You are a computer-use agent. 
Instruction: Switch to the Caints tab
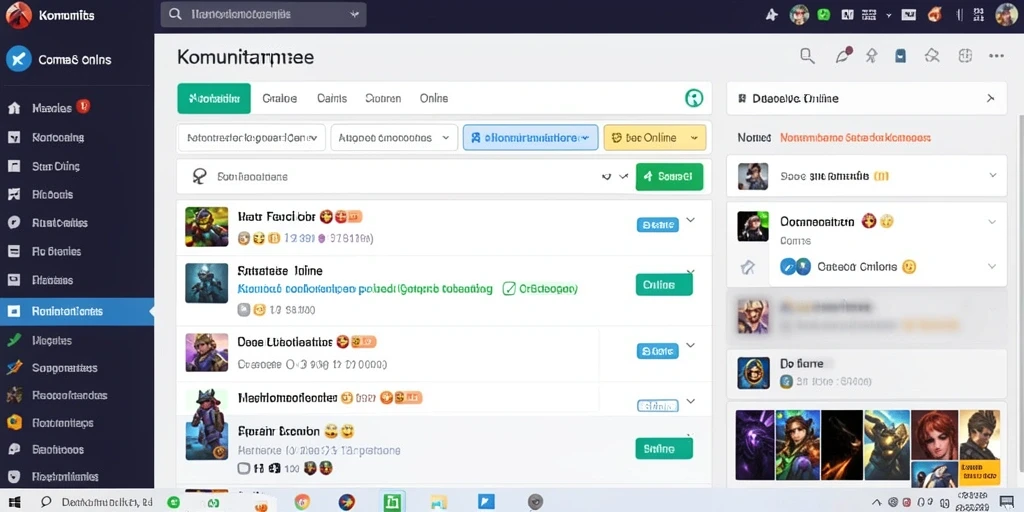tap(332, 99)
